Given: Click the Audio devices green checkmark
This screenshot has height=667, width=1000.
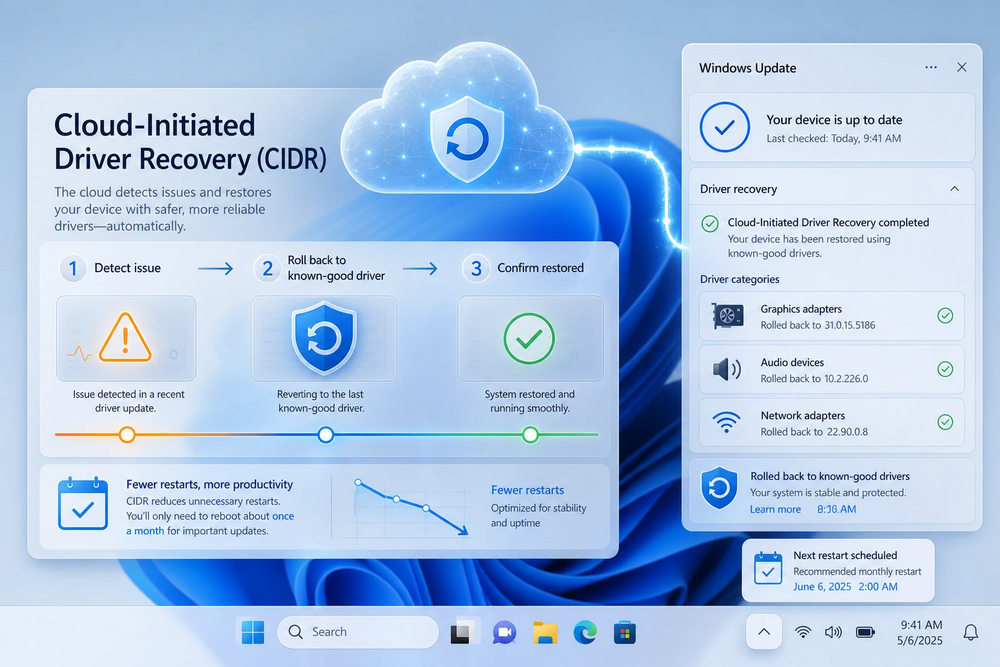Looking at the screenshot, I should pos(945,369).
